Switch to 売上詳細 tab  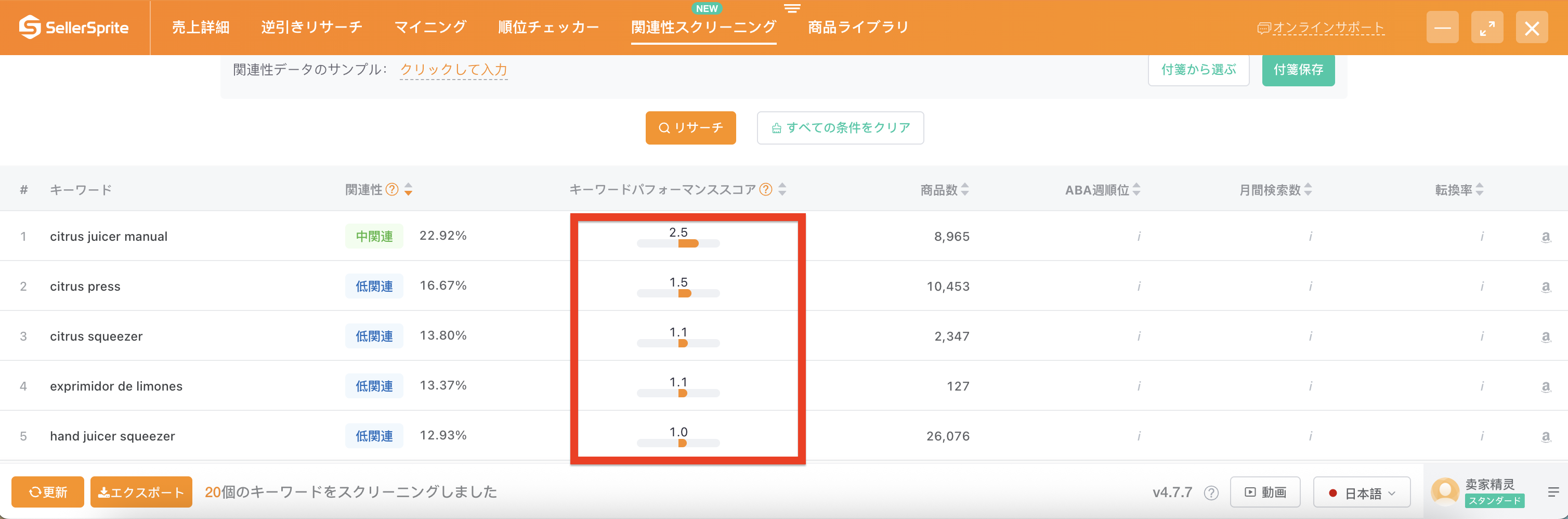(201, 28)
